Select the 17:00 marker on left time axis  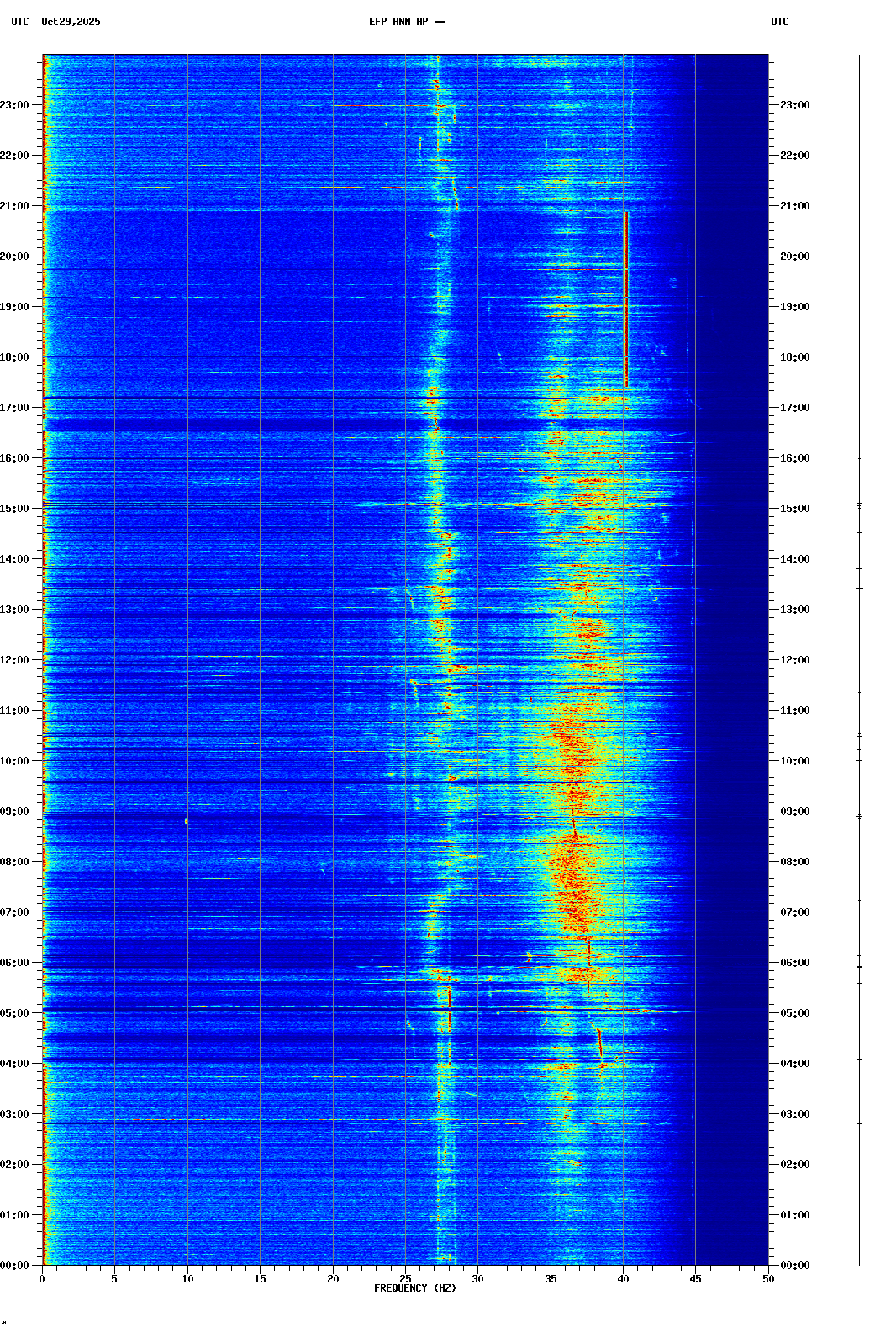click(15, 408)
